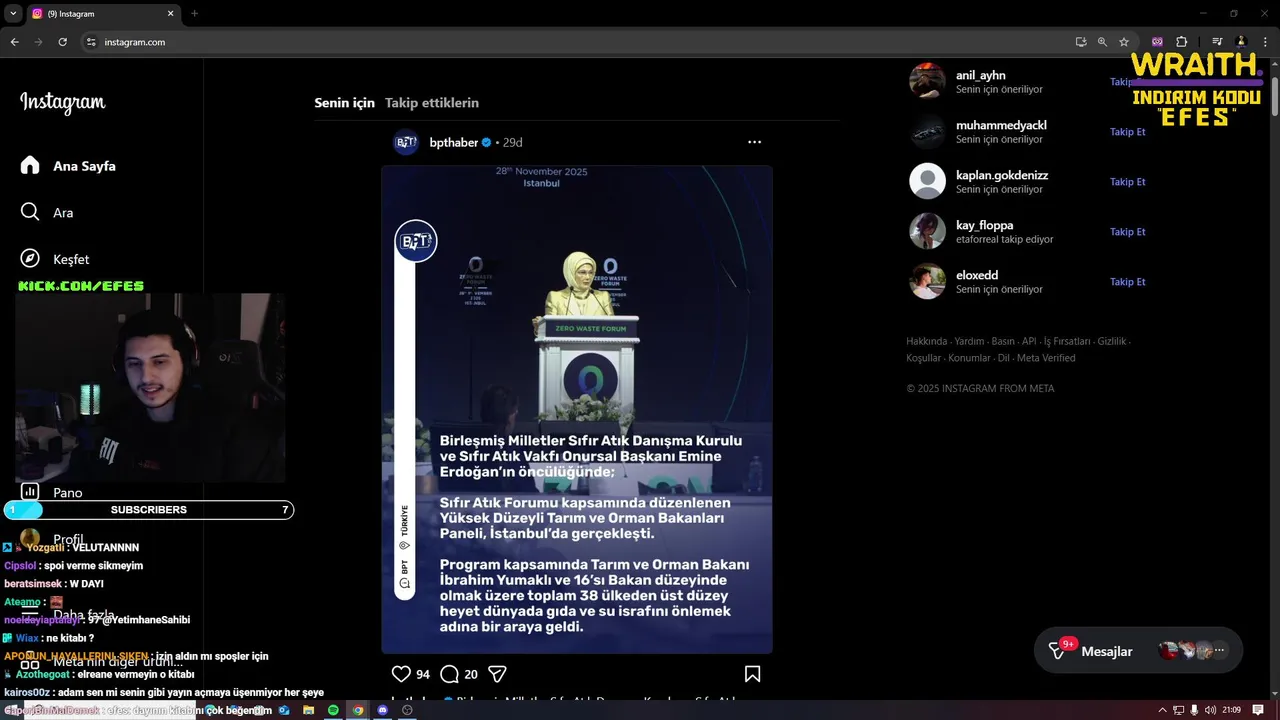
Task: Click the zoom magnifier in address bar
Action: (x=1102, y=42)
